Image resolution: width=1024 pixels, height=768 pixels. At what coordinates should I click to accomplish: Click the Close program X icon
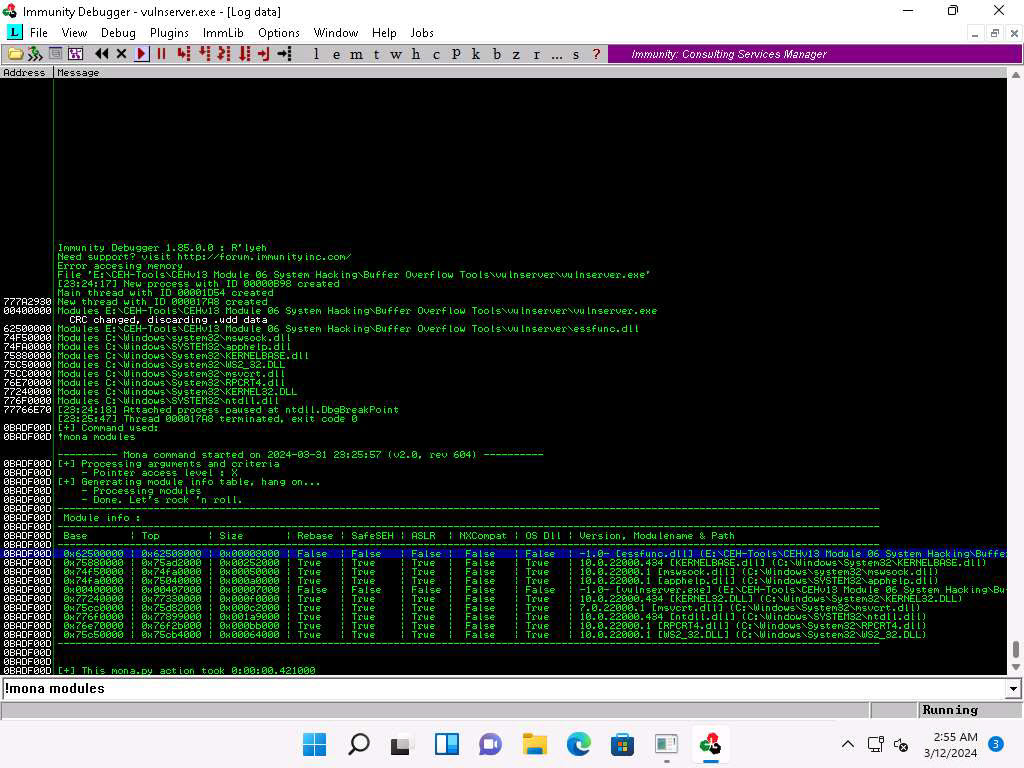(121, 54)
